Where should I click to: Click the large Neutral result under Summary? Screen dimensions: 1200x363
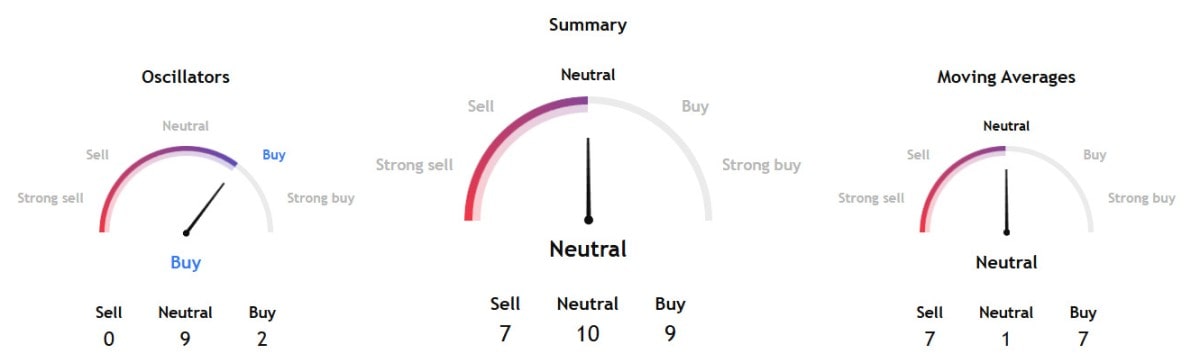[588, 249]
